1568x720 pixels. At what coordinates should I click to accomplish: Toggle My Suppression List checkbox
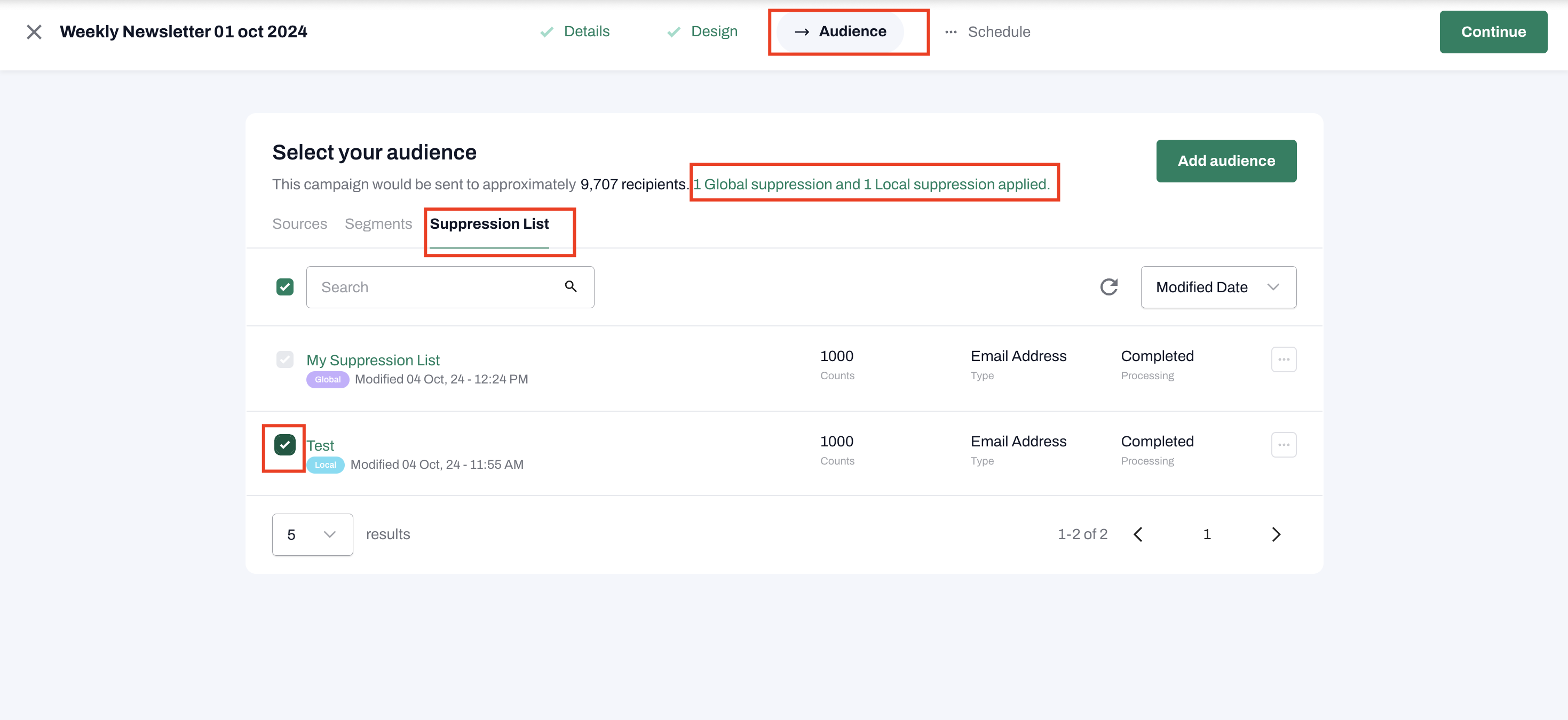point(285,359)
